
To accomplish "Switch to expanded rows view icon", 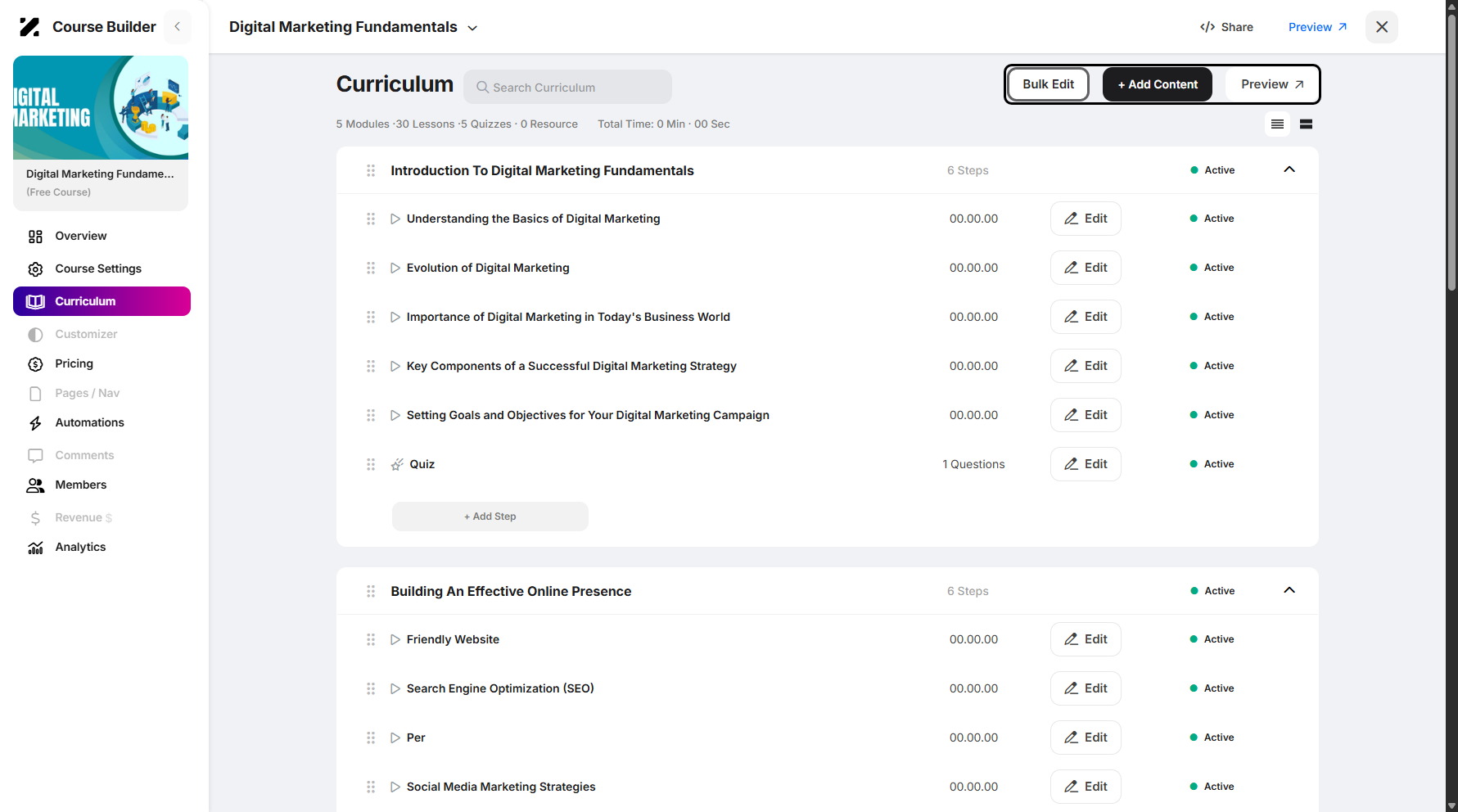I will (x=1307, y=124).
